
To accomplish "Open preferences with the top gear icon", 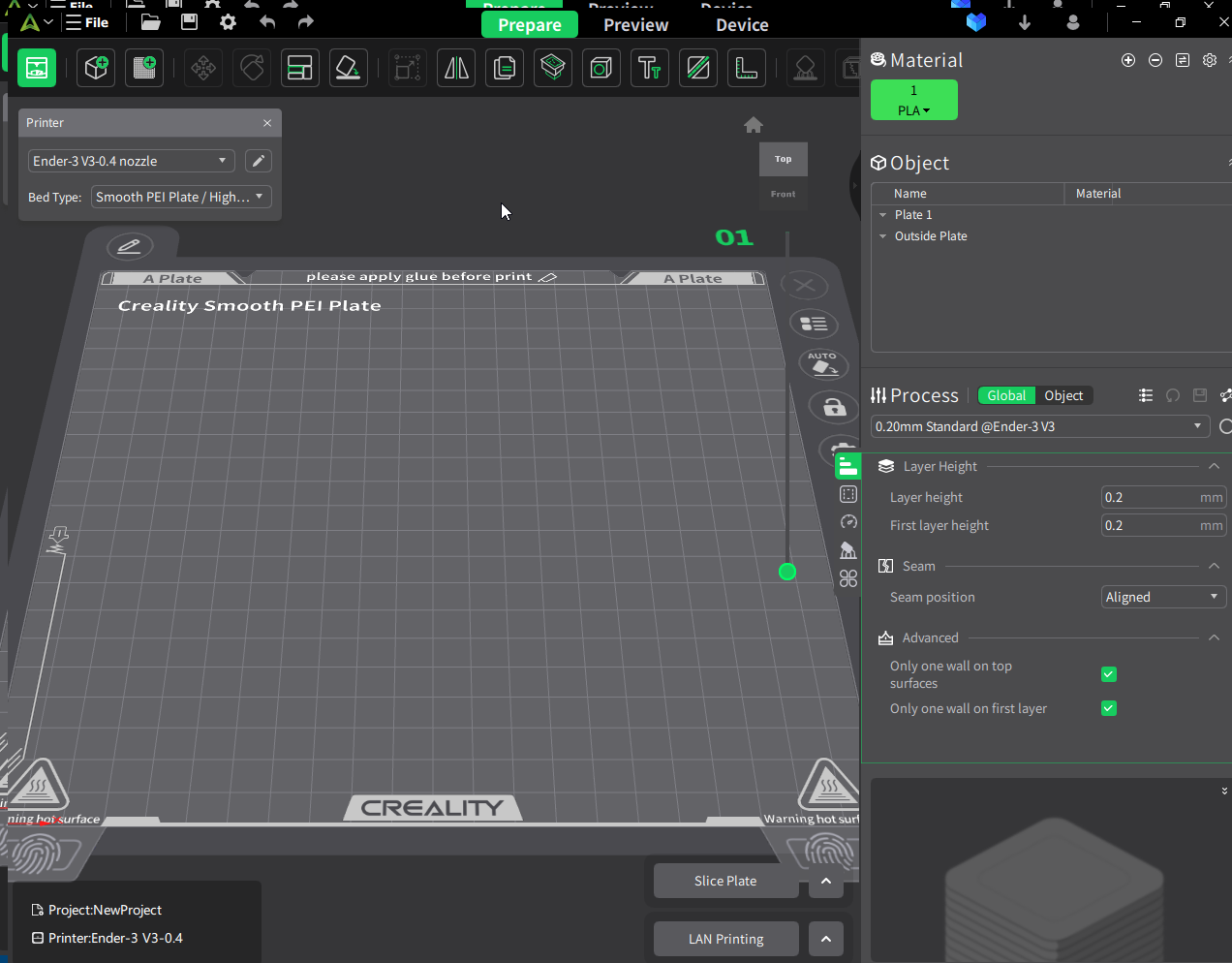I will click(228, 21).
